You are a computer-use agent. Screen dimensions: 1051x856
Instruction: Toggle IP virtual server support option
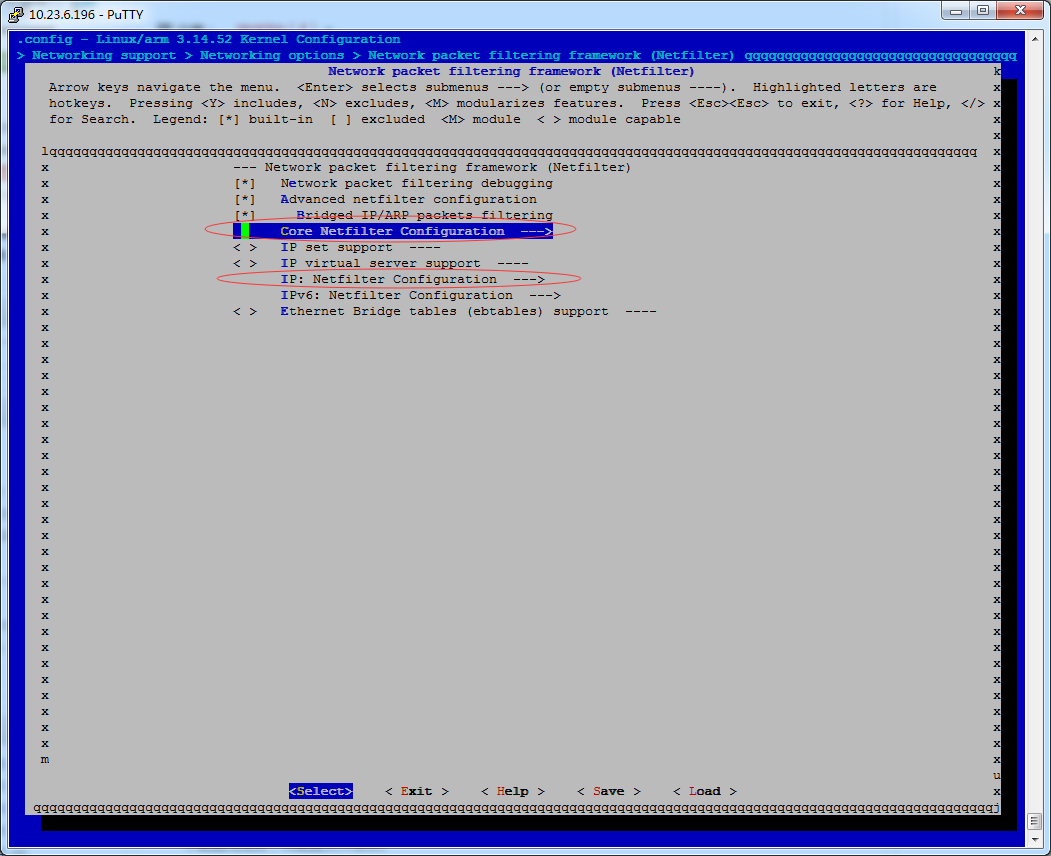coord(245,264)
